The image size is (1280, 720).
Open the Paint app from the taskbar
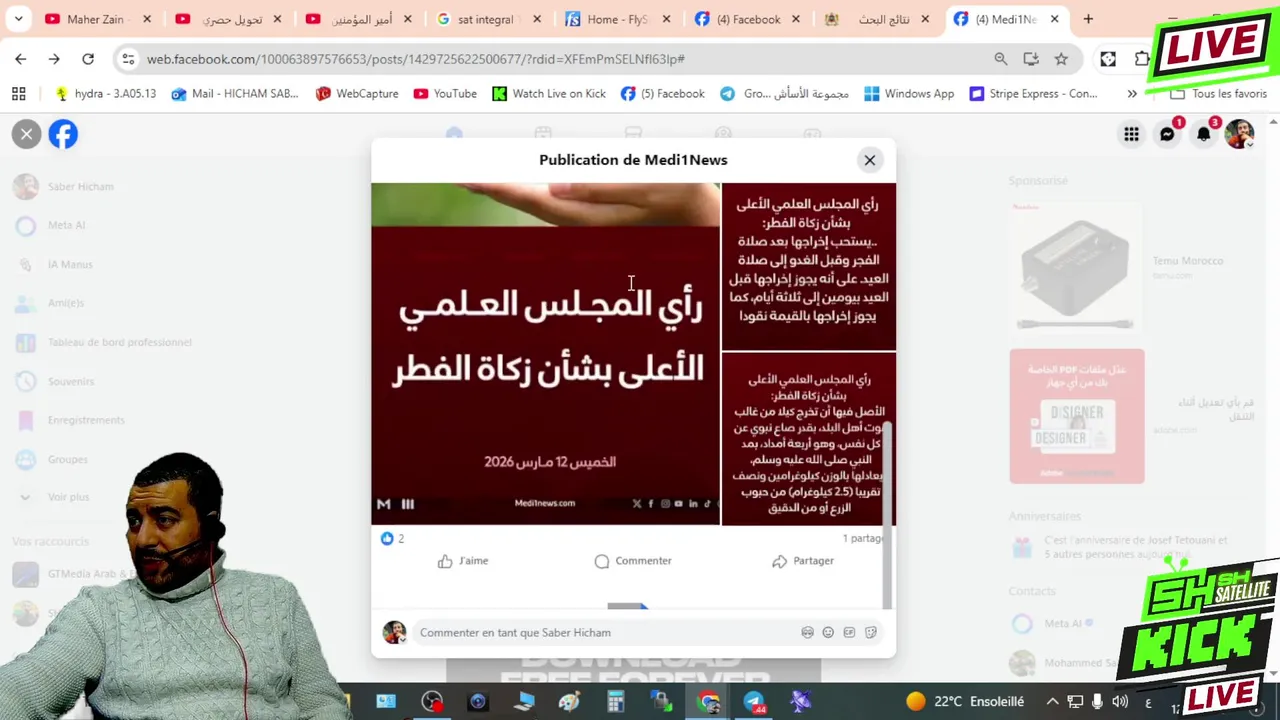[569, 702]
